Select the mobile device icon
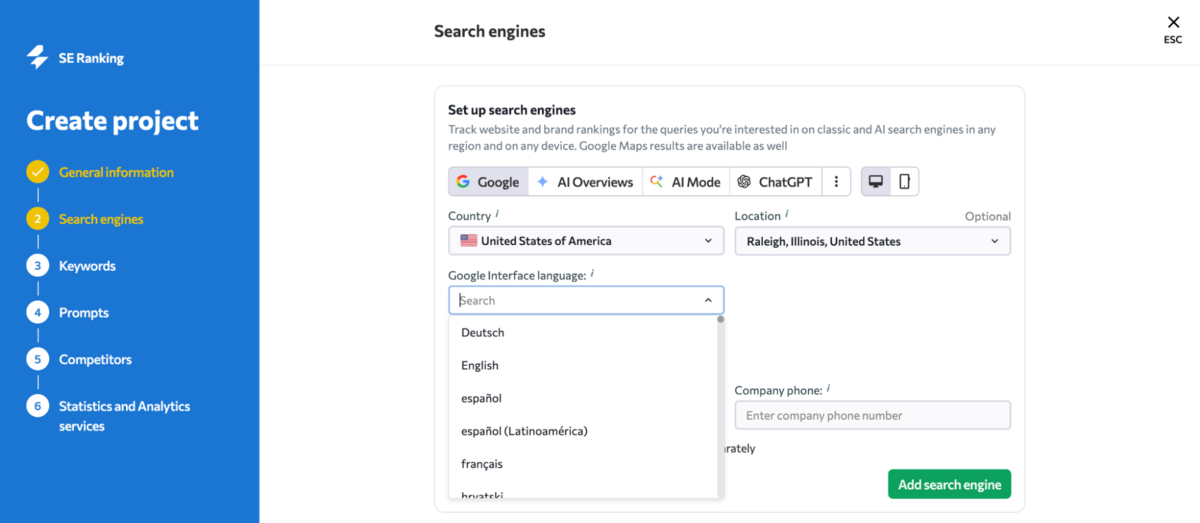1200x523 pixels. tap(904, 182)
